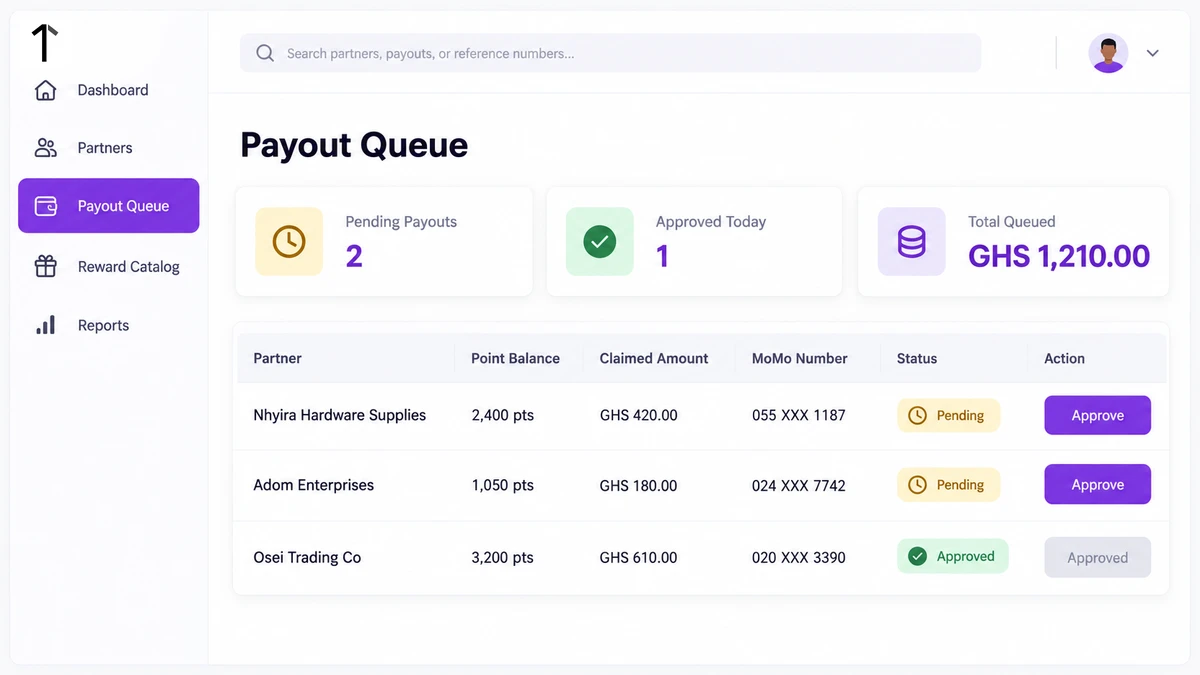Approve Adom Enterprises payout
This screenshot has width=1200, height=675.
pos(1097,484)
